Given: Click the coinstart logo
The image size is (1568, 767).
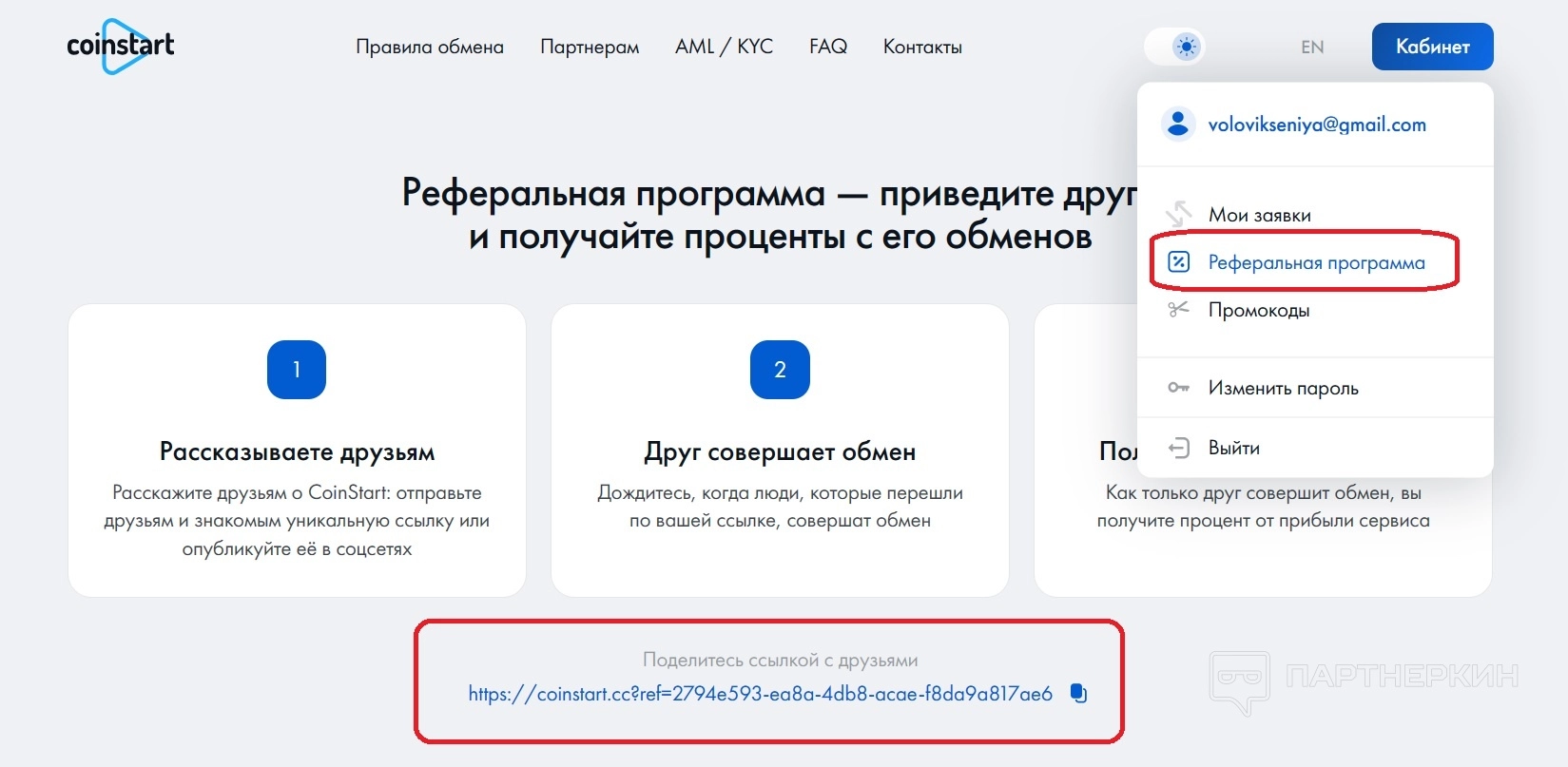Looking at the screenshot, I should tap(121, 46).
